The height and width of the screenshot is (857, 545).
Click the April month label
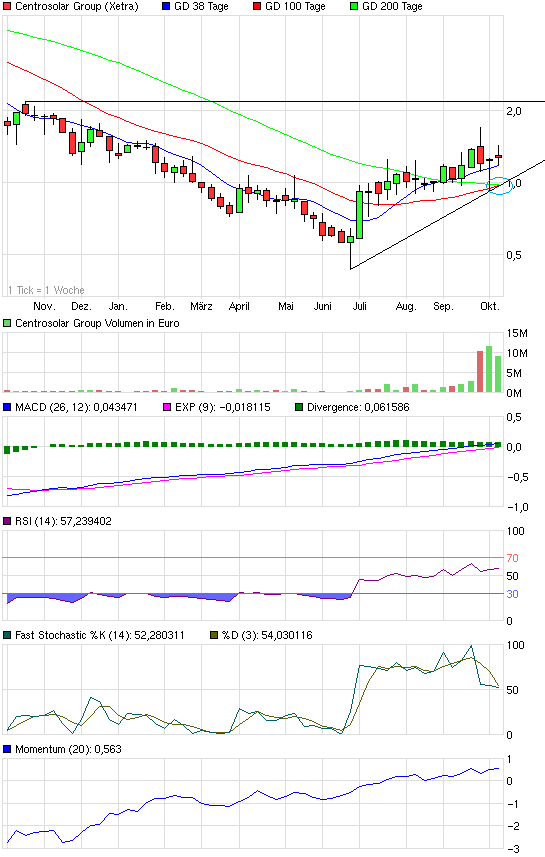[x=239, y=306]
